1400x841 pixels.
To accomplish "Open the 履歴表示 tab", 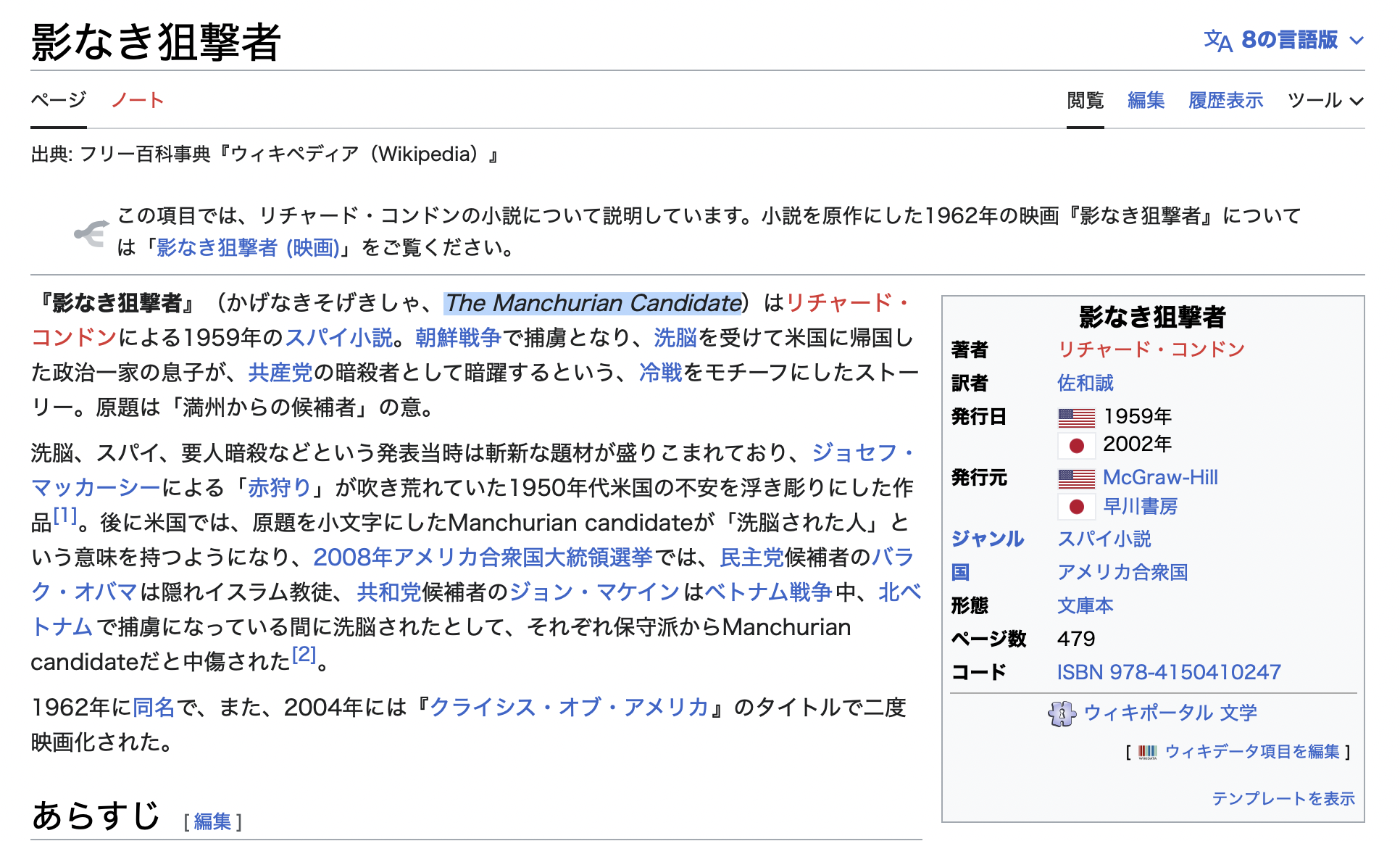I will tap(1225, 100).
